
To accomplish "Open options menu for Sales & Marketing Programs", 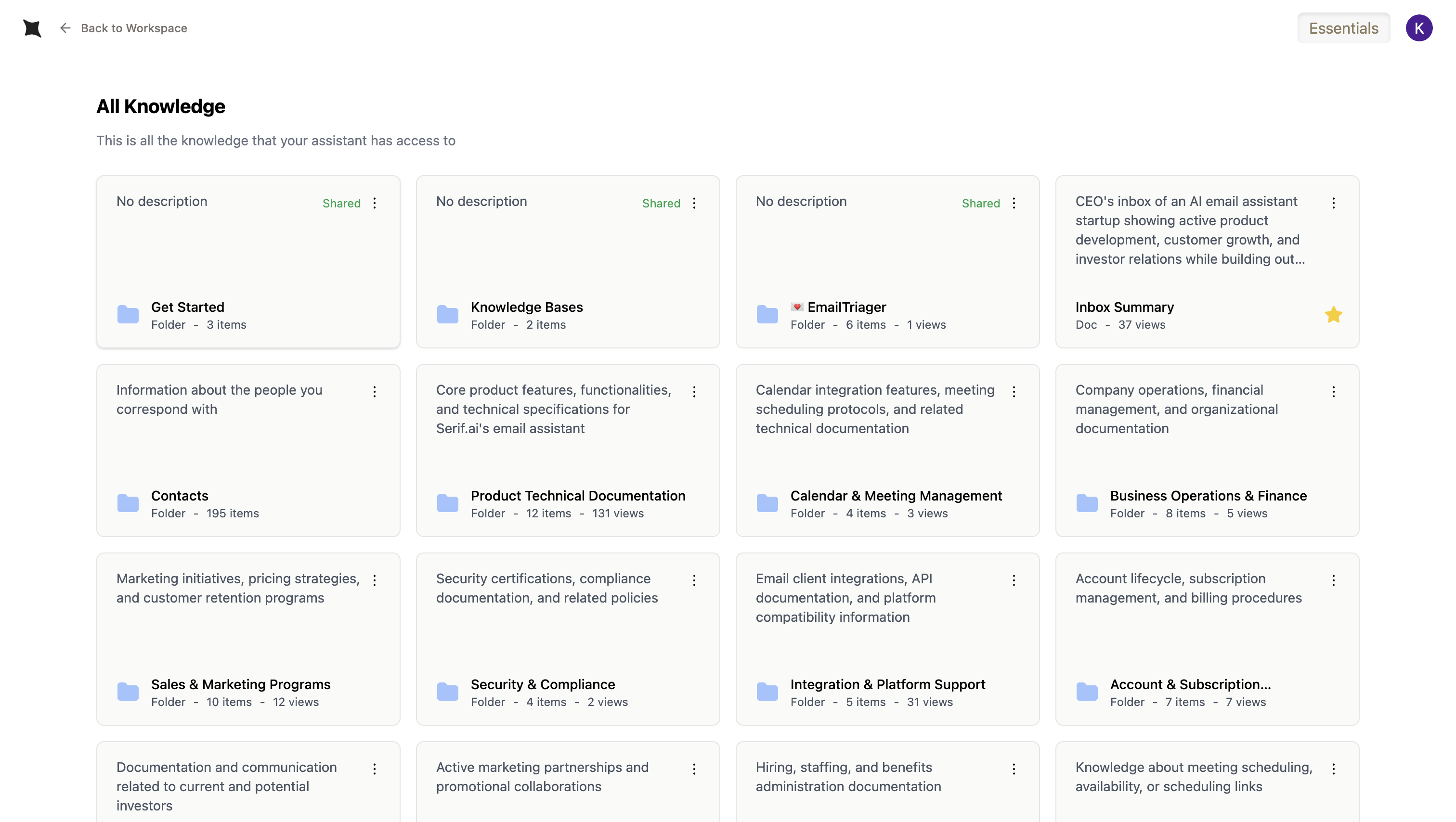I will pos(374,581).
